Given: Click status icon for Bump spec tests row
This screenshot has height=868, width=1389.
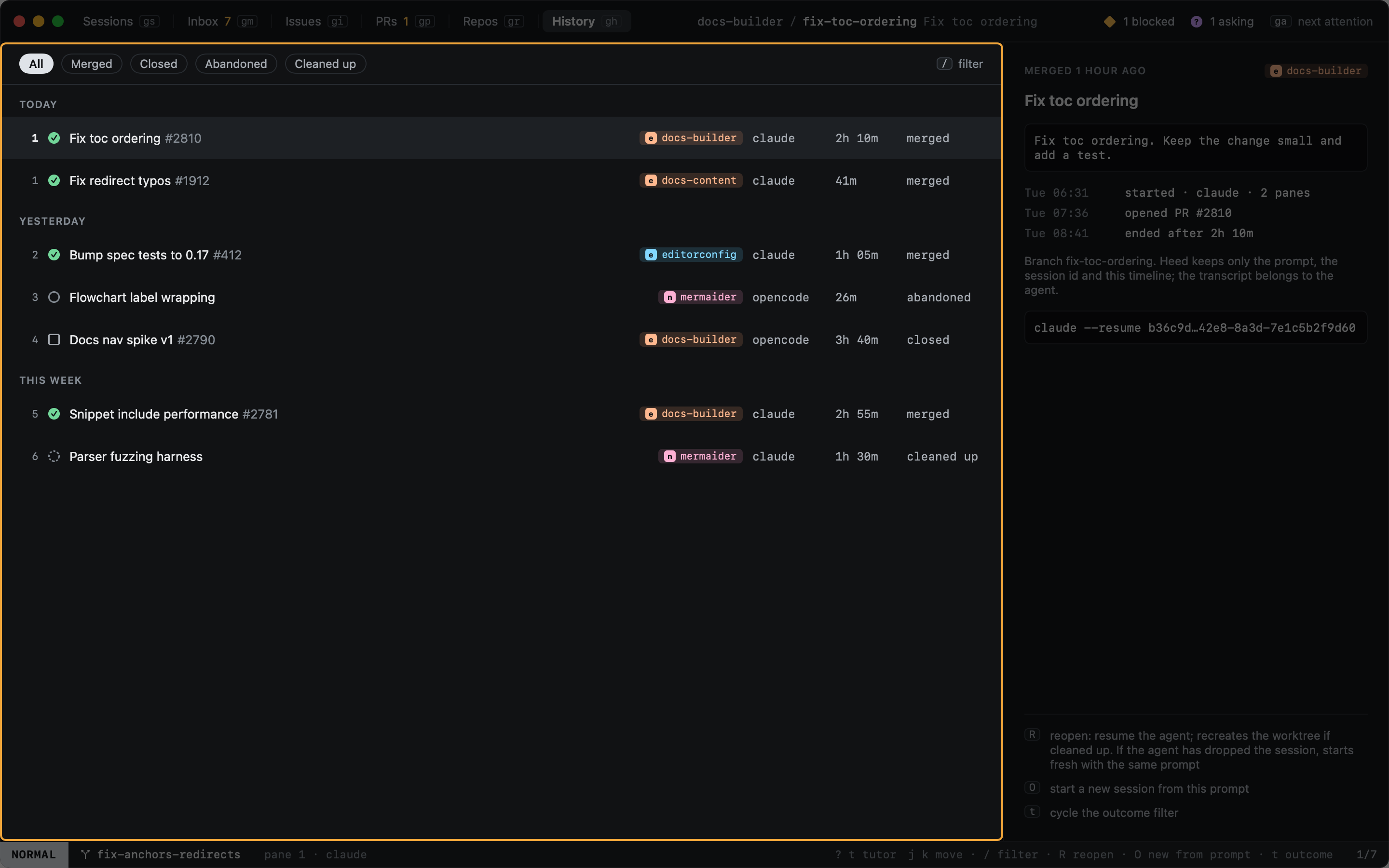Looking at the screenshot, I should (x=54, y=254).
